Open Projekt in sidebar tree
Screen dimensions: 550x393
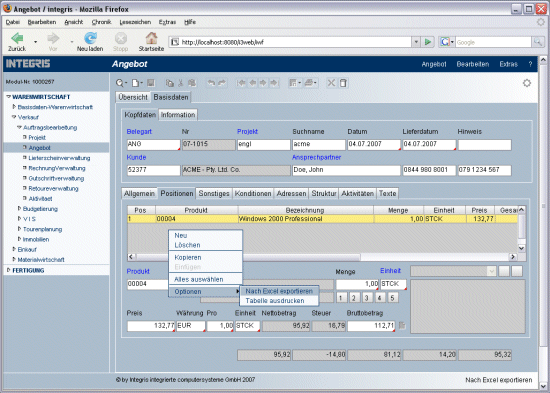click(37, 138)
